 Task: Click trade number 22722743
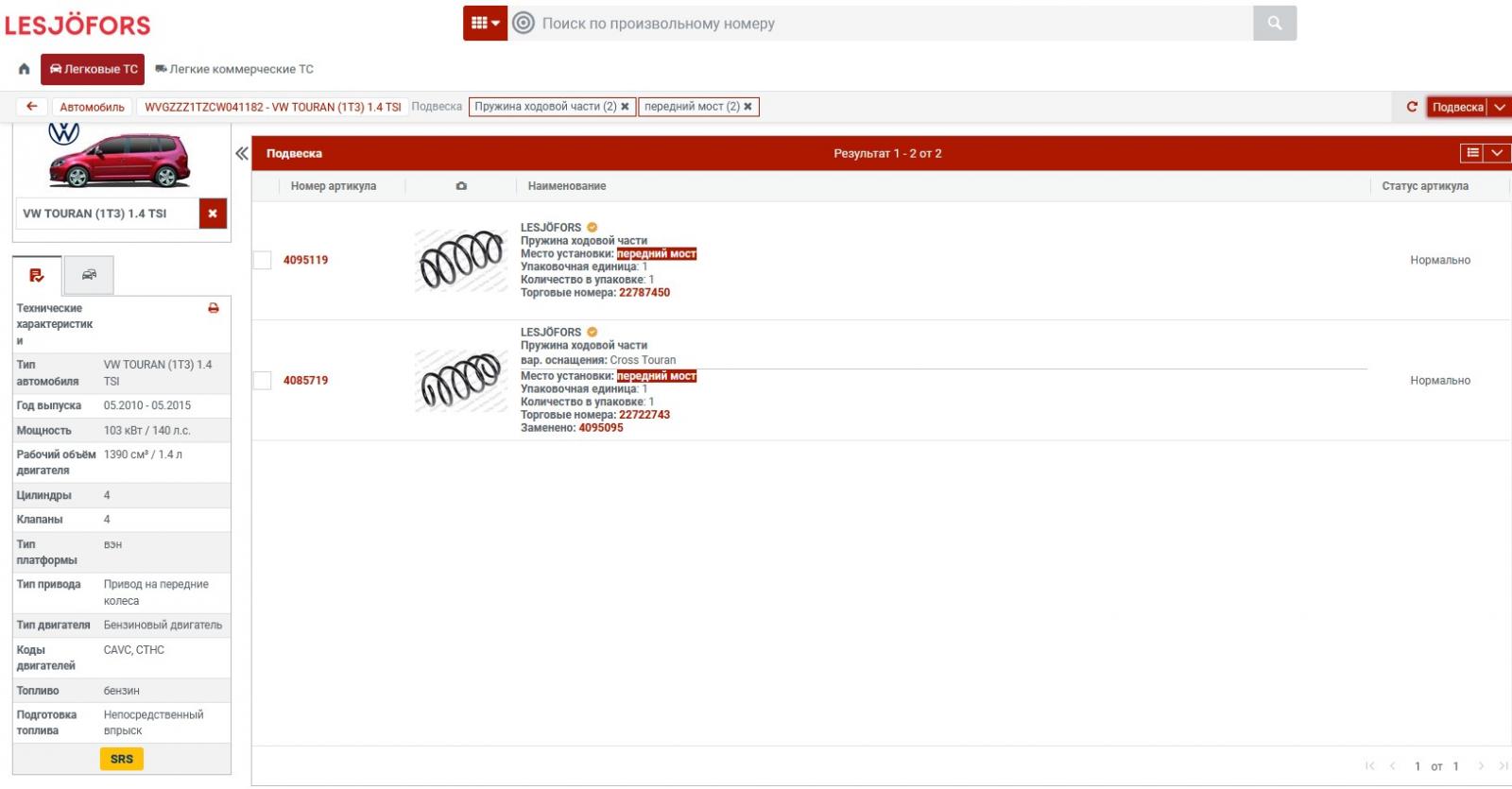(x=644, y=415)
